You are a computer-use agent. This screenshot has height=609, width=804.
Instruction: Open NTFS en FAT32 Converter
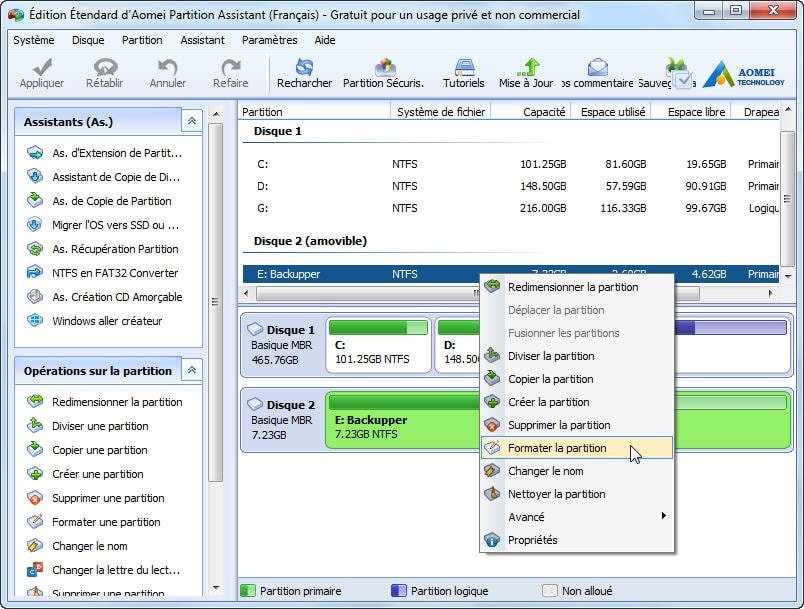point(102,273)
